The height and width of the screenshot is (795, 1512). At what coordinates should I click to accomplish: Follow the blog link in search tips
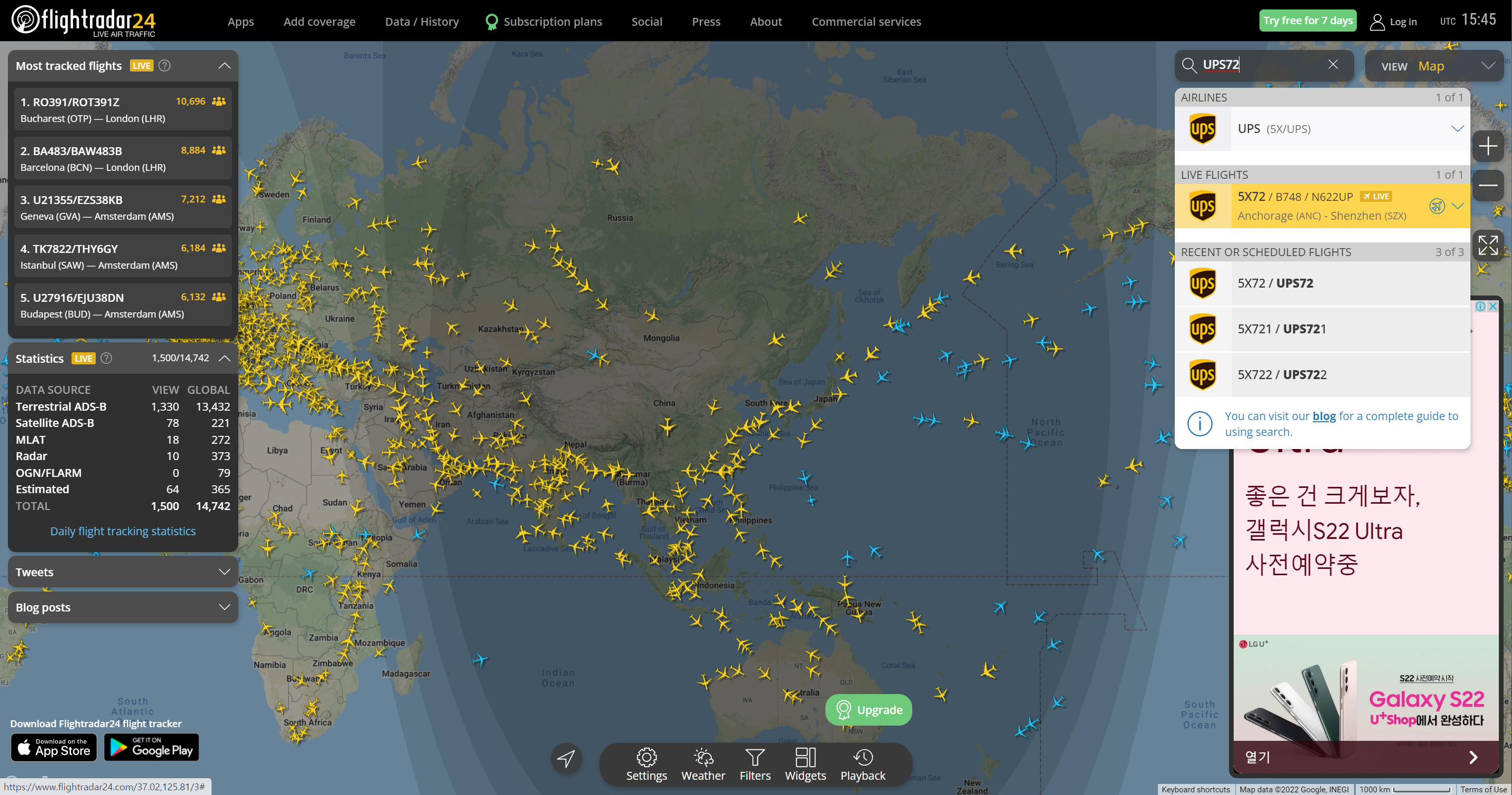coord(1324,416)
